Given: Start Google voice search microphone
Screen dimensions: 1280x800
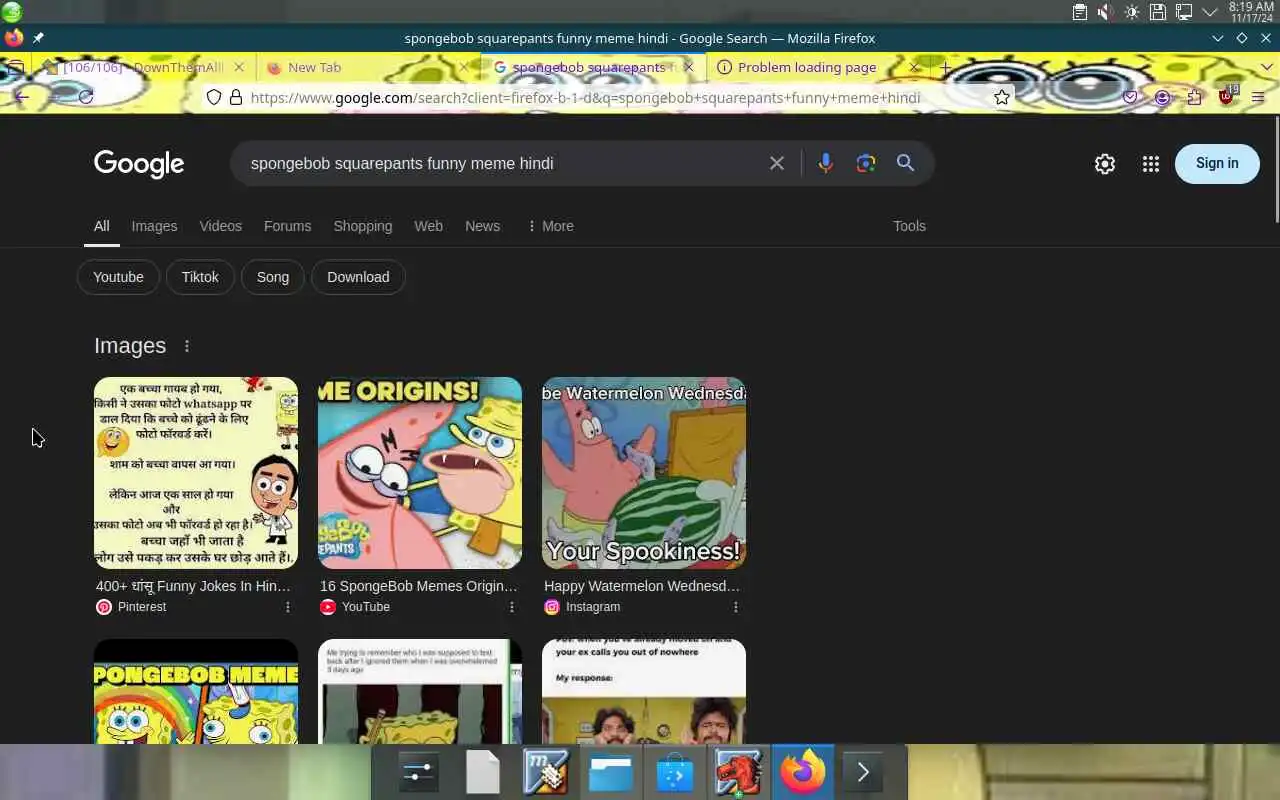Looking at the screenshot, I should tap(825, 163).
